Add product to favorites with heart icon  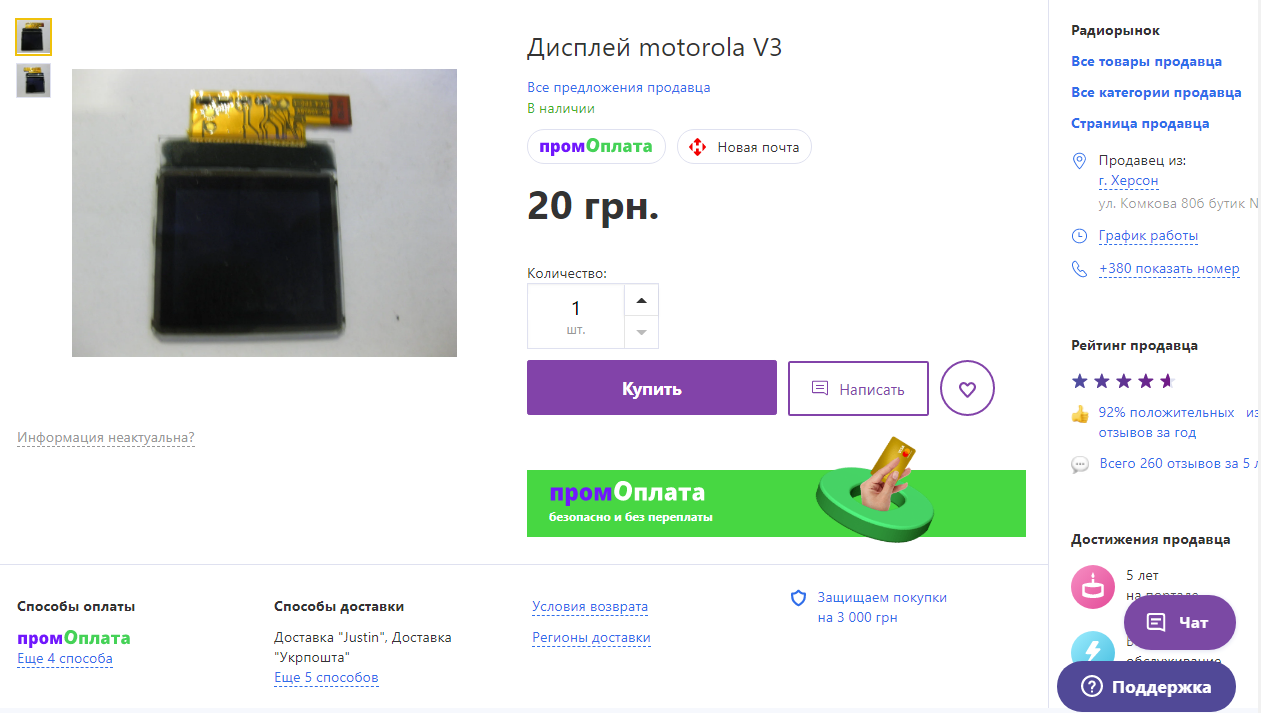pyautogui.click(x=967, y=388)
